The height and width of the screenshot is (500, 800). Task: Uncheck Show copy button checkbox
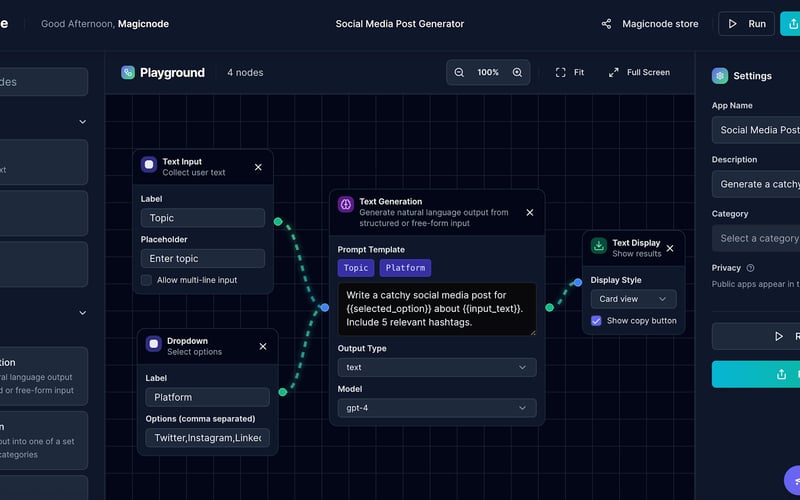596,321
